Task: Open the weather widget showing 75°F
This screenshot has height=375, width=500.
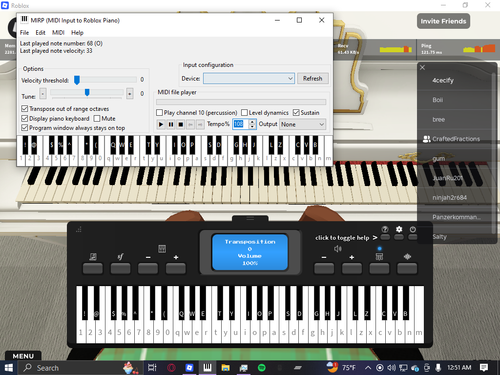Action: (341, 368)
